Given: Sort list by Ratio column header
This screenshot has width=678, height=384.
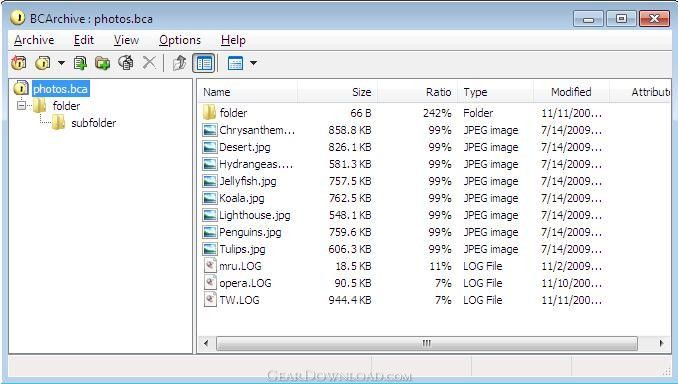Looking at the screenshot, I should click(417, 92).
